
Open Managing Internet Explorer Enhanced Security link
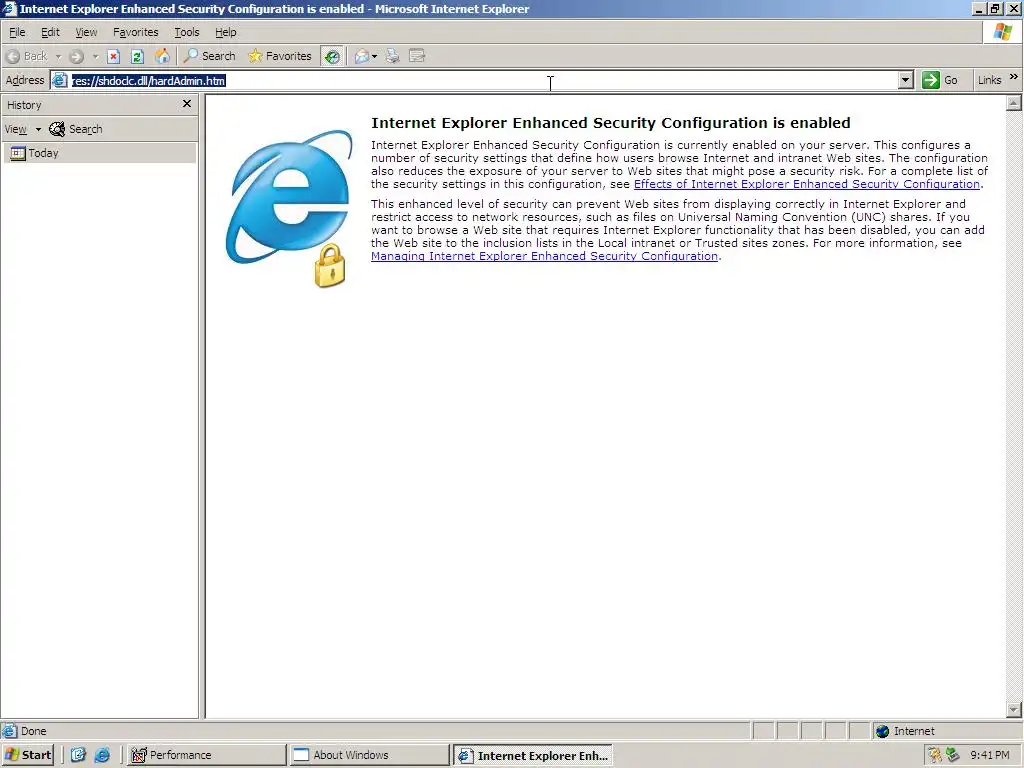pos(545,256)
